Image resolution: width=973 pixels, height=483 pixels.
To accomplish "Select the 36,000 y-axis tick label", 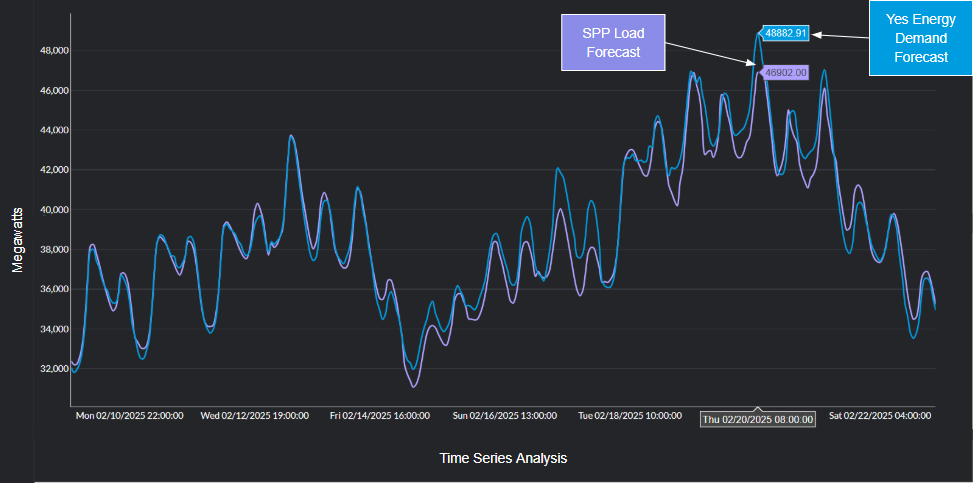I will pos(53,289).
